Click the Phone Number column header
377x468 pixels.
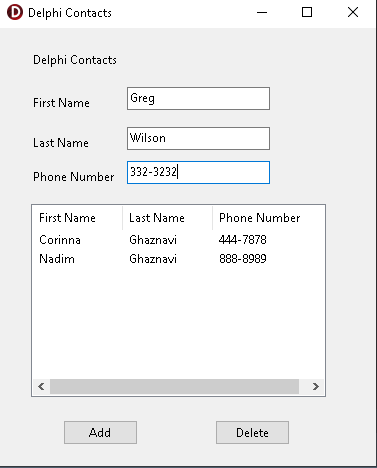[268, 218]
